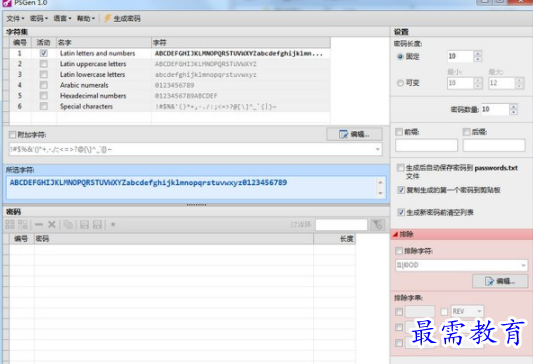Click the first save floppy icon

tap(84, 224)
